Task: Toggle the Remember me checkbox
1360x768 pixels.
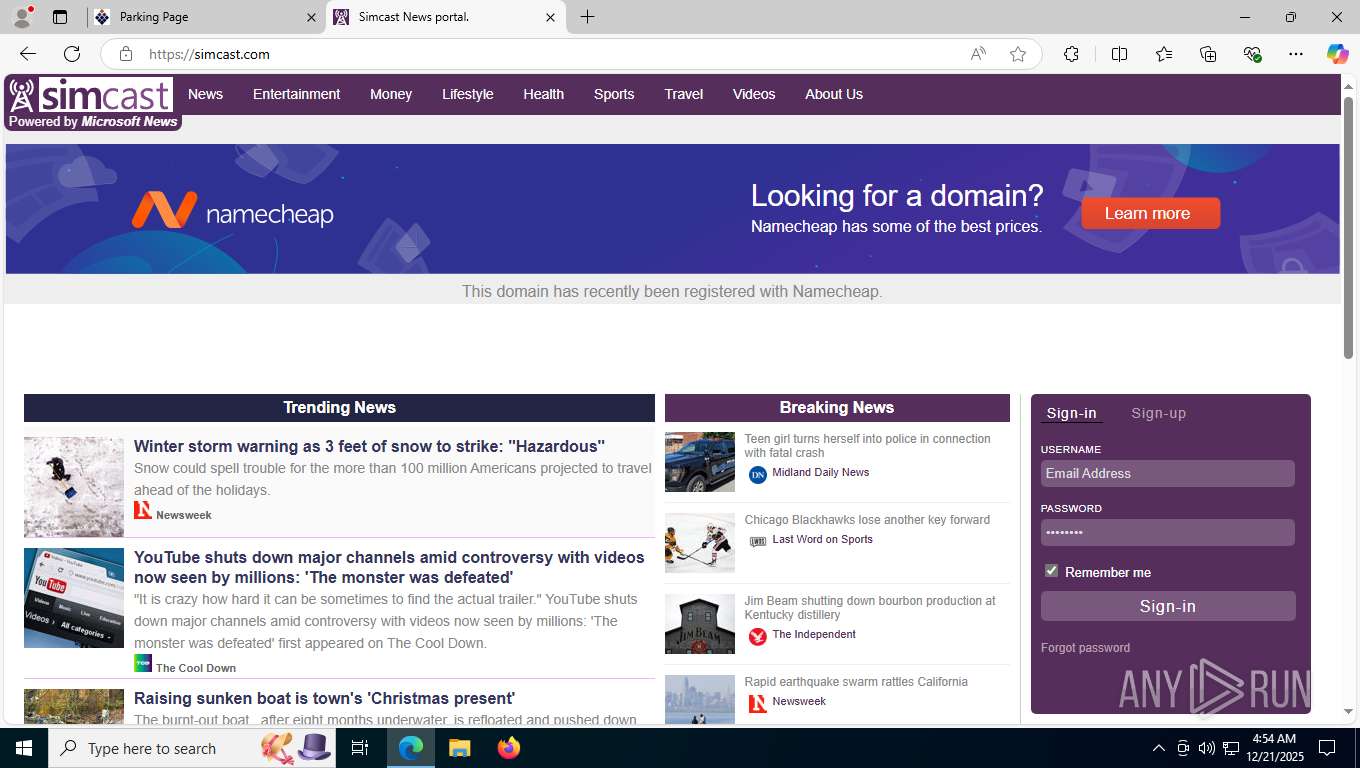Action: [1051, 571]
